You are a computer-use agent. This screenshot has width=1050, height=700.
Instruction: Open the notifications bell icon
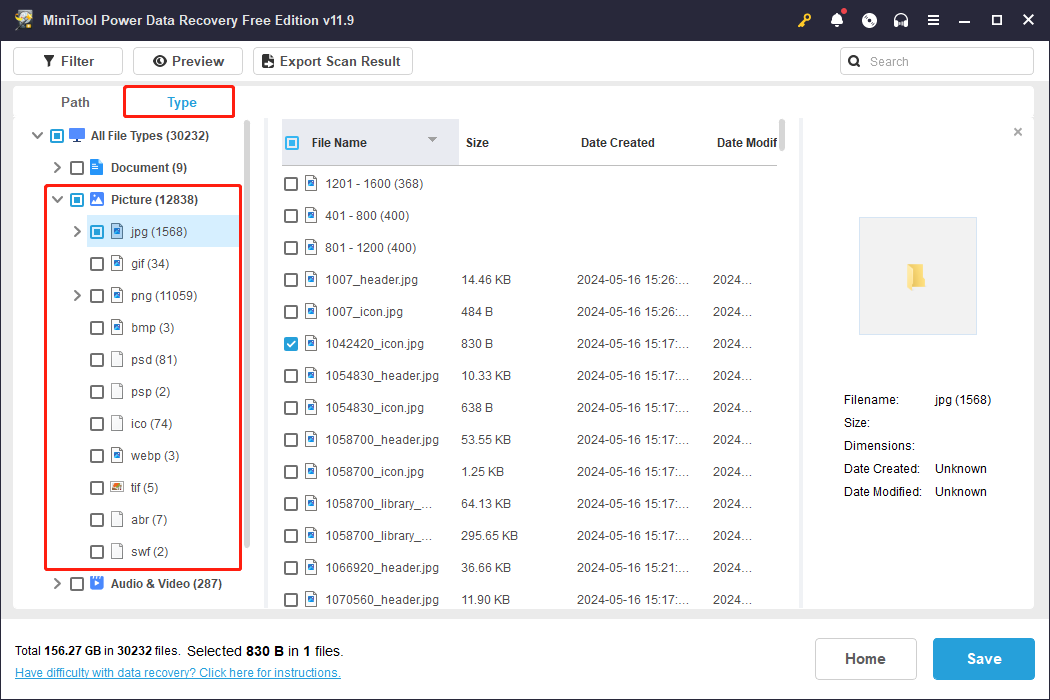point(837,20)
